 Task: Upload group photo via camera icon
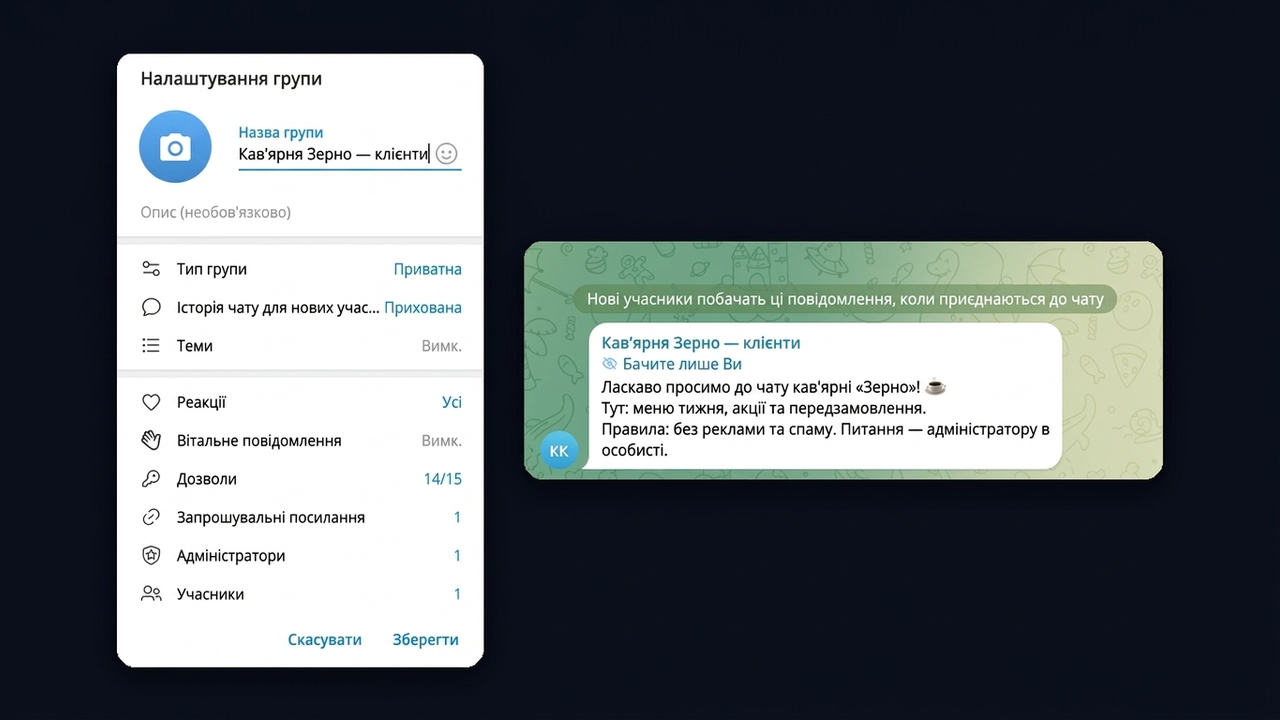[x=175, y=147]
